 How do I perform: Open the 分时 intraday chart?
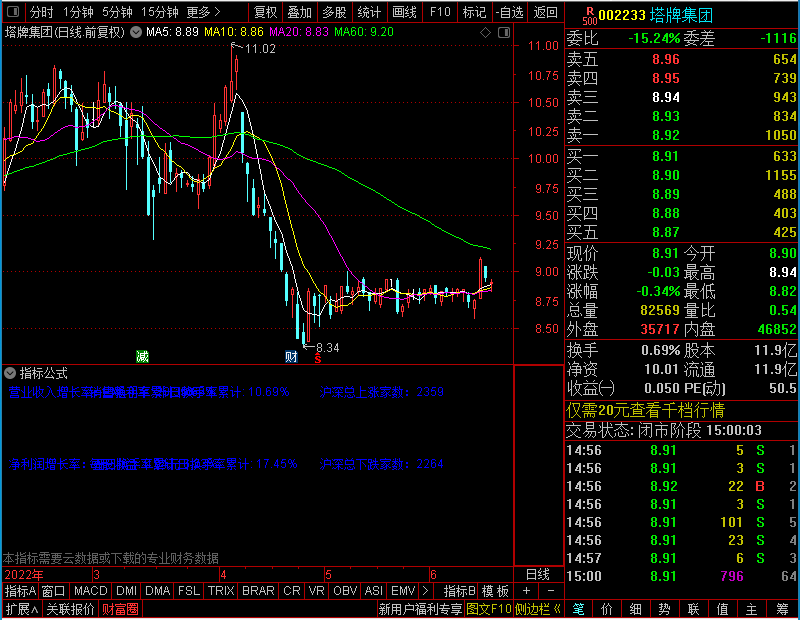pyautogui.click(x=42, y=12)
